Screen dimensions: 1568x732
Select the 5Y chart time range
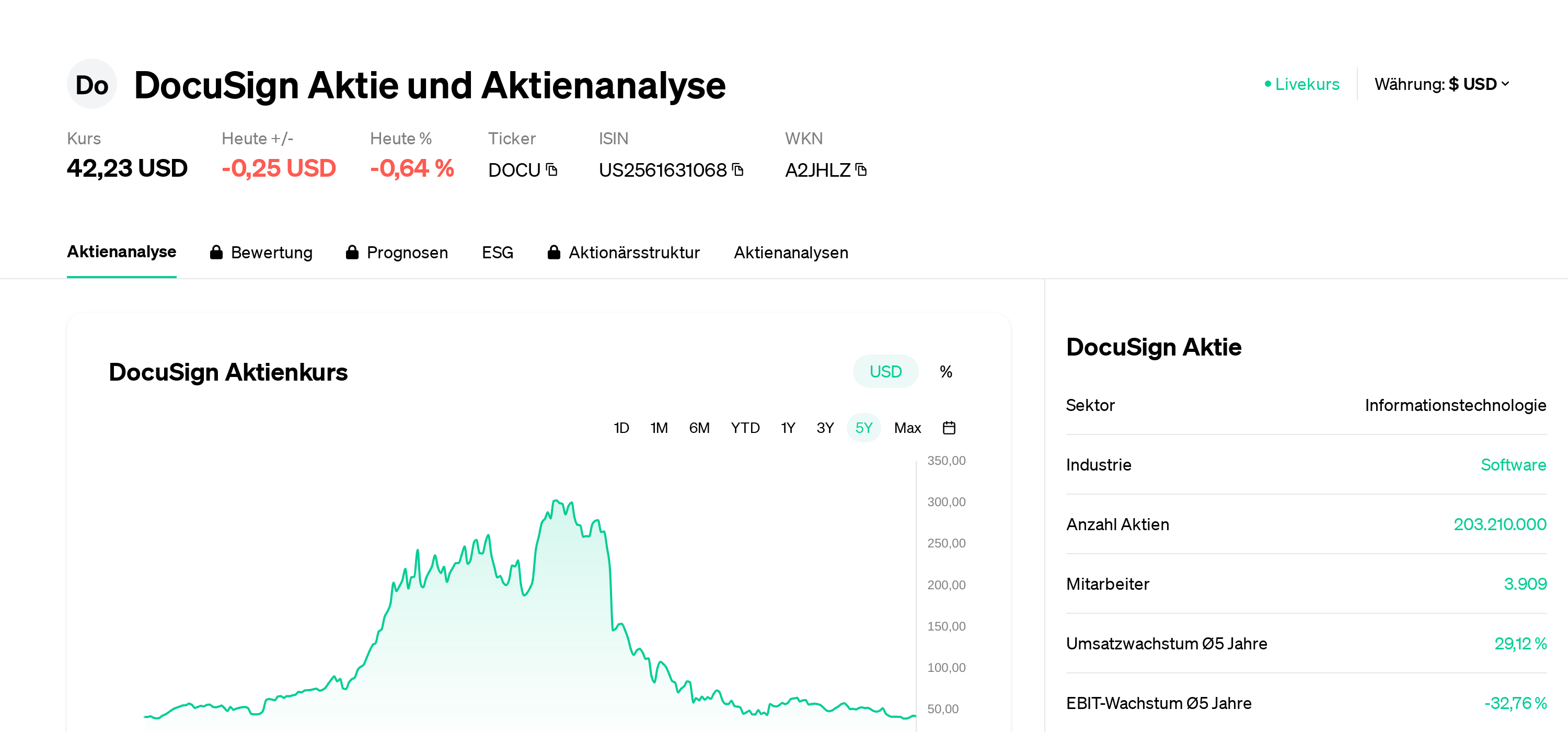click(x=863, y=428)
